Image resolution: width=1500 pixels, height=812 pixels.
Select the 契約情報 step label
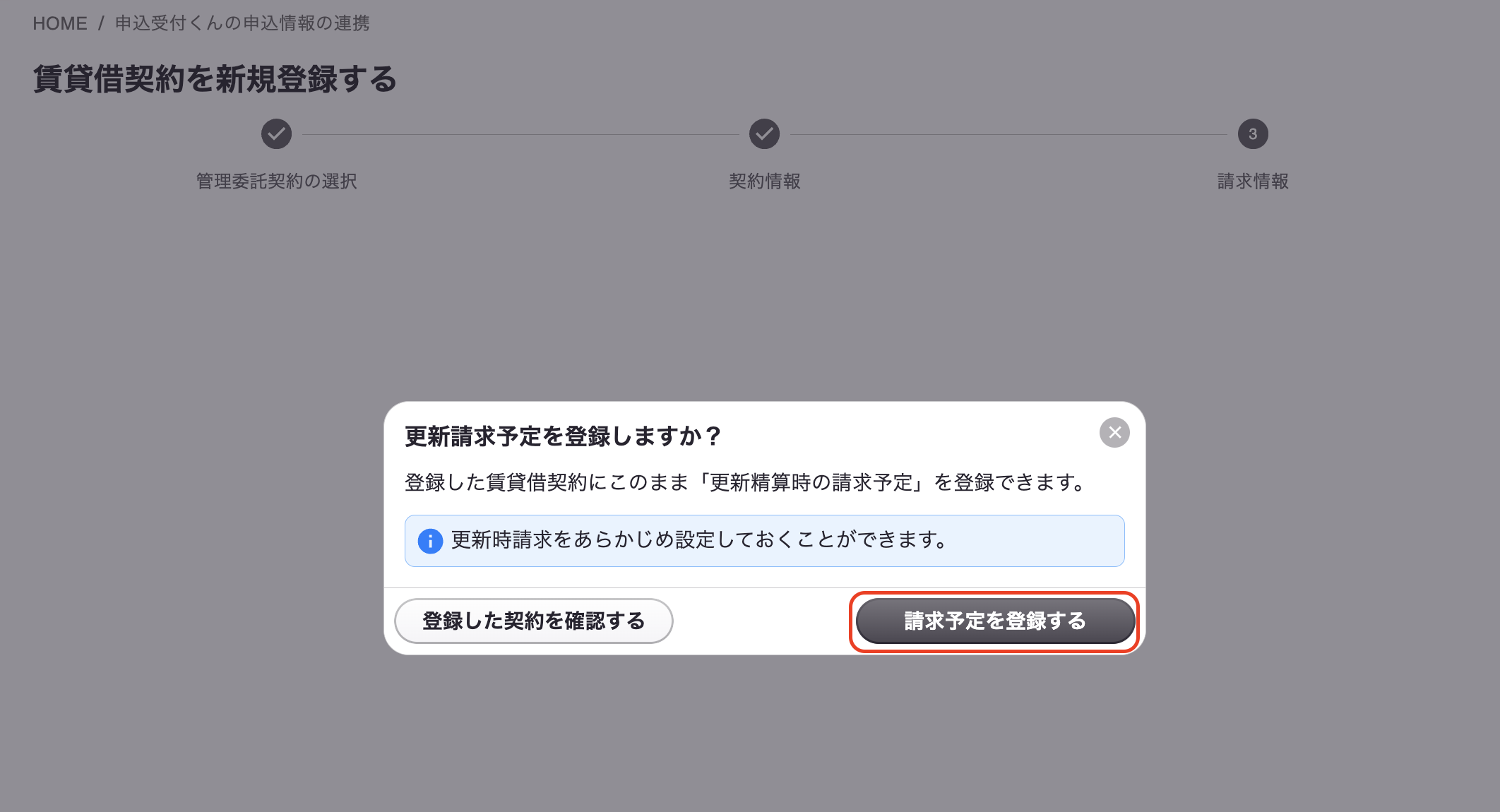click(764, 181)
